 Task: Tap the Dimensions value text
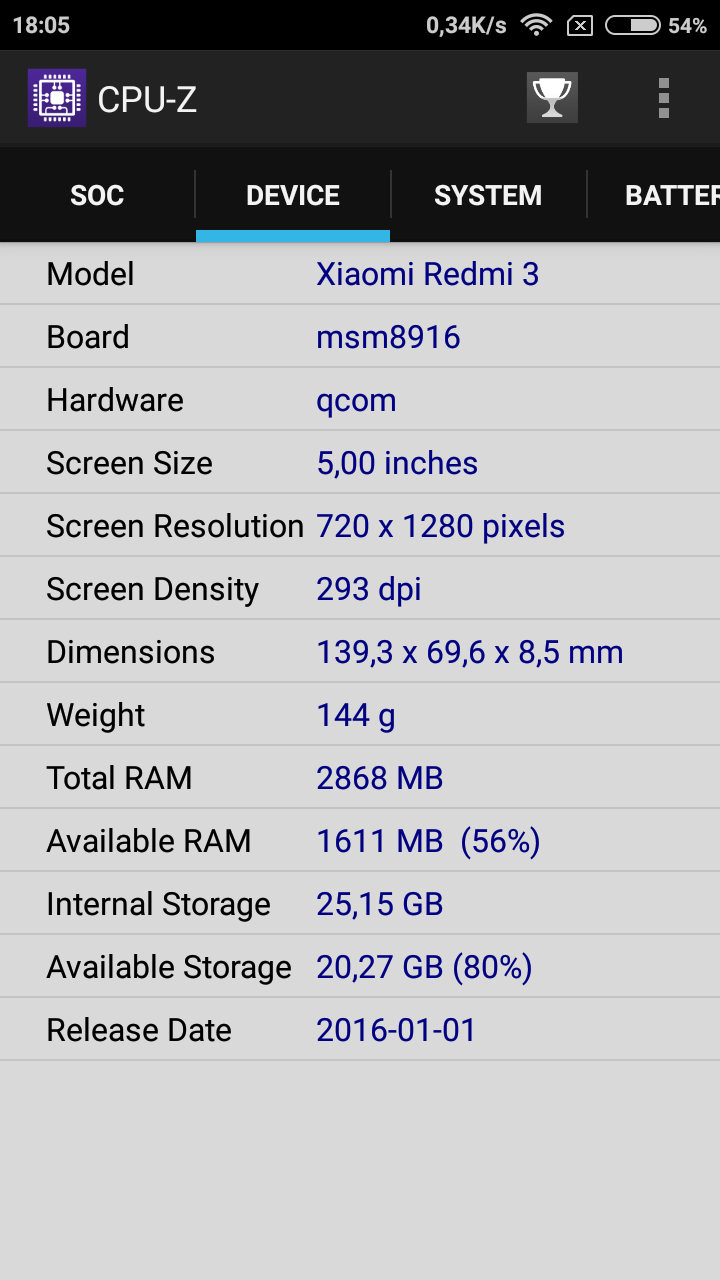(469, 652)
